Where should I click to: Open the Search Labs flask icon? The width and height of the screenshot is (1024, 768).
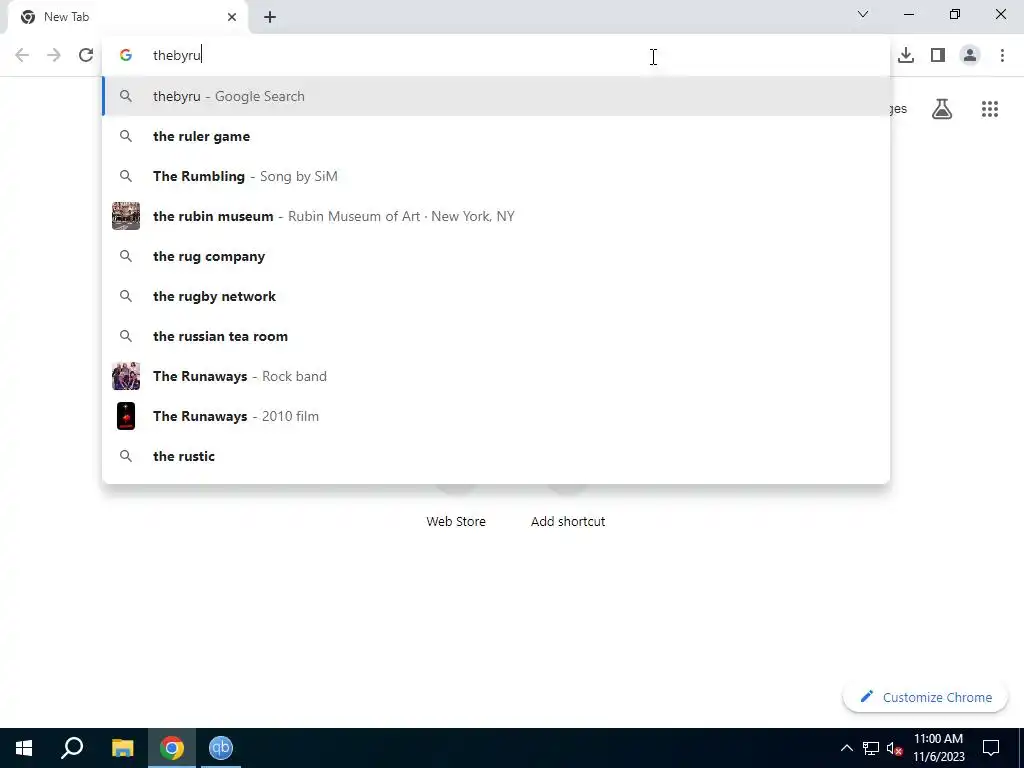(942, 109)
